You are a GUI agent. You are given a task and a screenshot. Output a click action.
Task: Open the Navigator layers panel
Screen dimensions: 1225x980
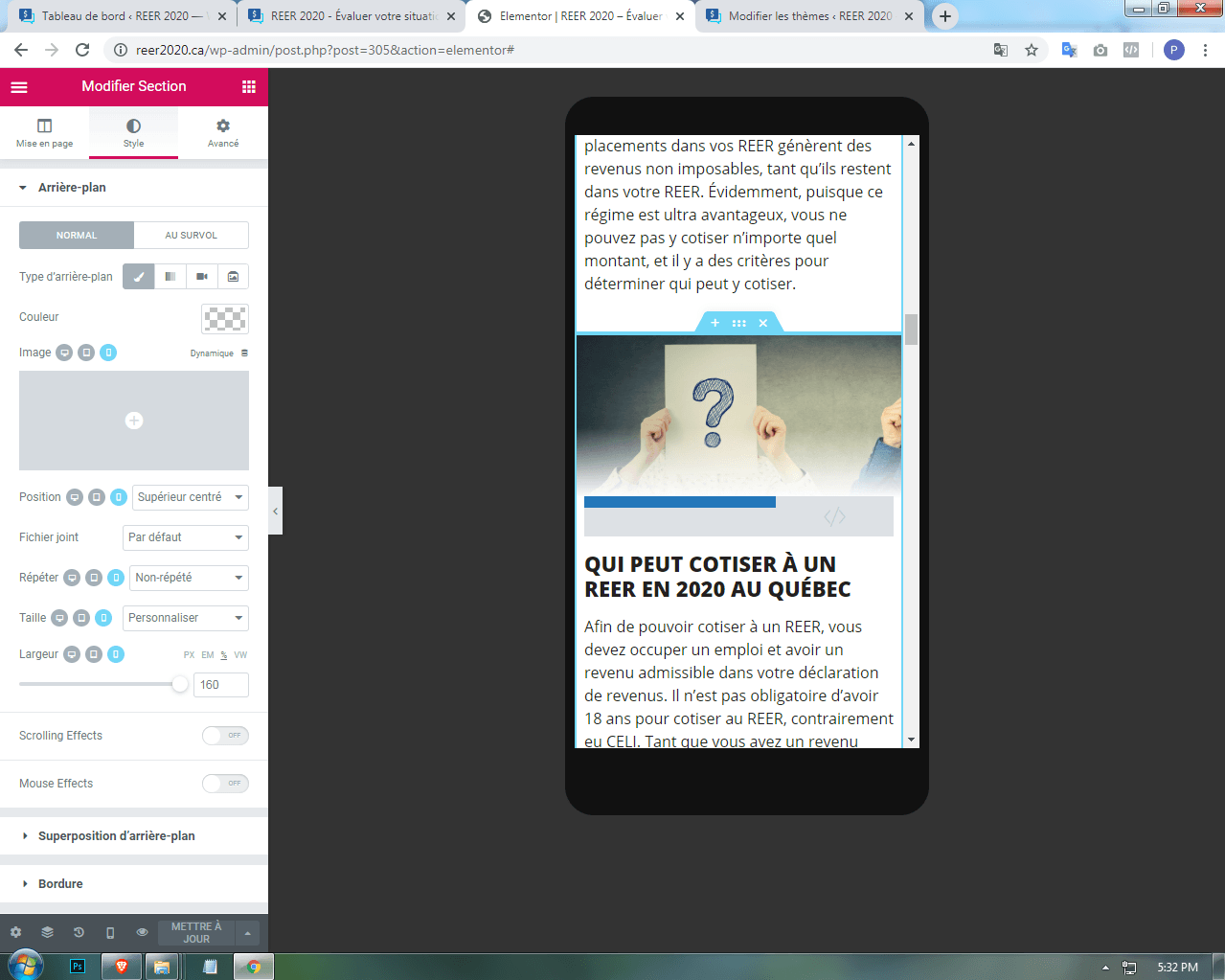tap(47, 932)
